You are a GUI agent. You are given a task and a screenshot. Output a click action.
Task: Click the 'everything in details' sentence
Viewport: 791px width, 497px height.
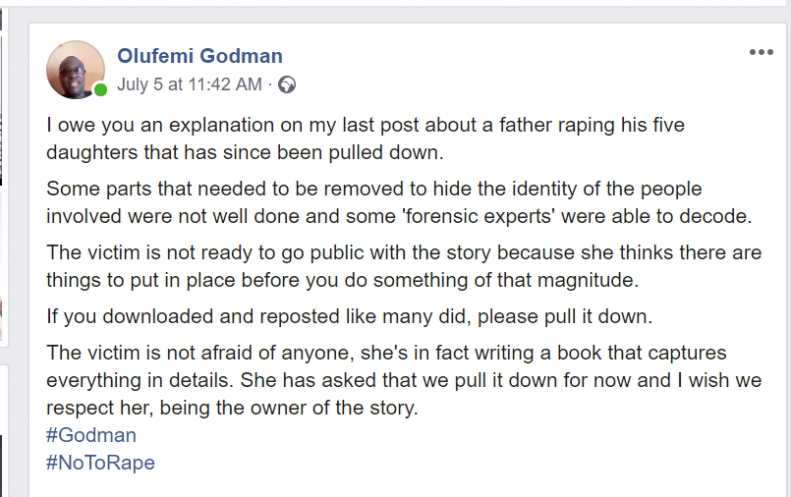[x=140, y=380]
